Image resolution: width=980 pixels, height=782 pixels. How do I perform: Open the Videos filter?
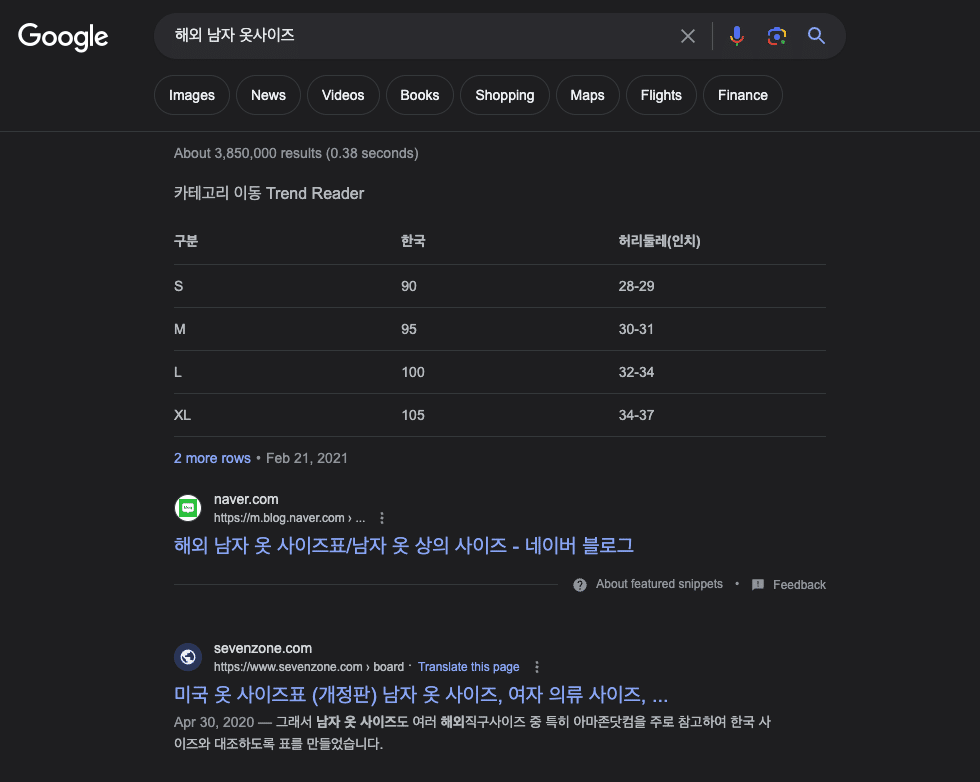343,95
